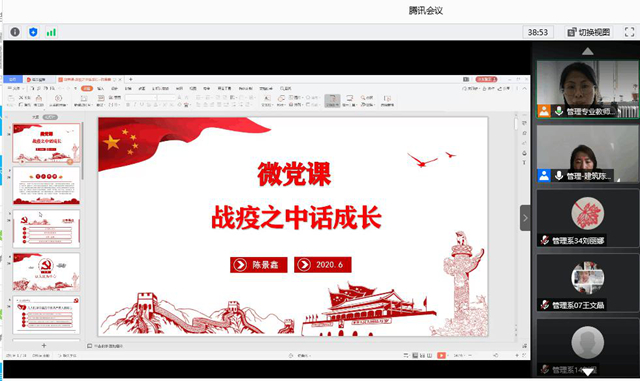The width and height of the screenshot is (640, 381).
Task: Click the blue security shield icon
Action: coord(33,32)
